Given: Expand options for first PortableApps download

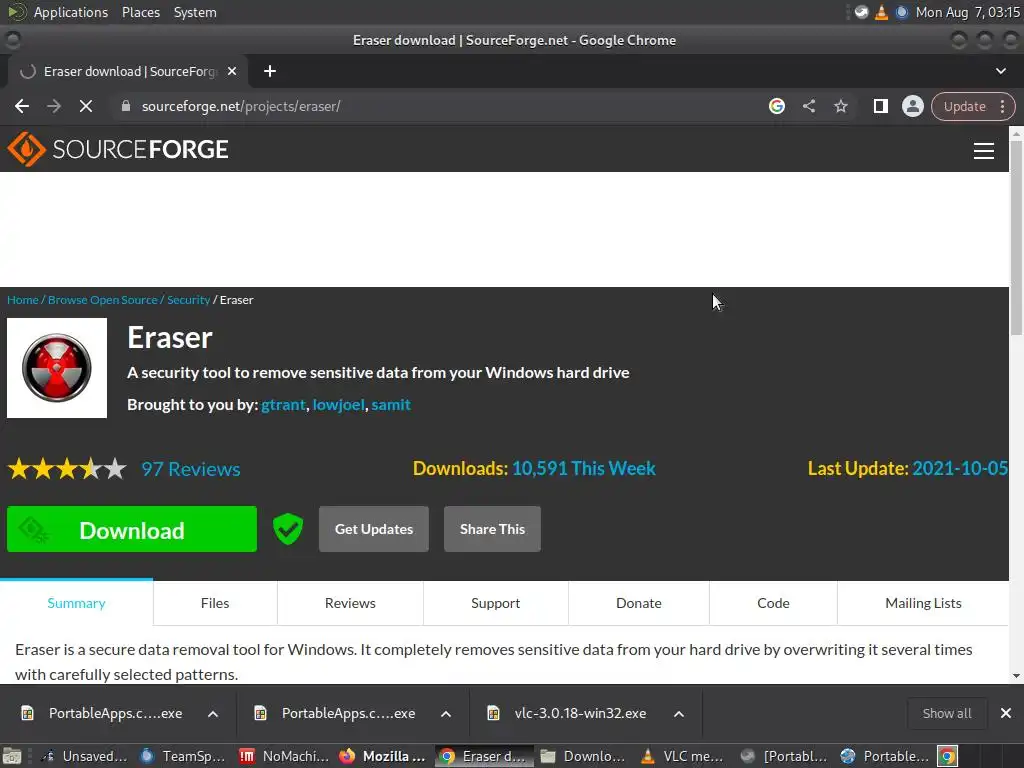Looking at the screenshot, I should click(x=213, y=714).
